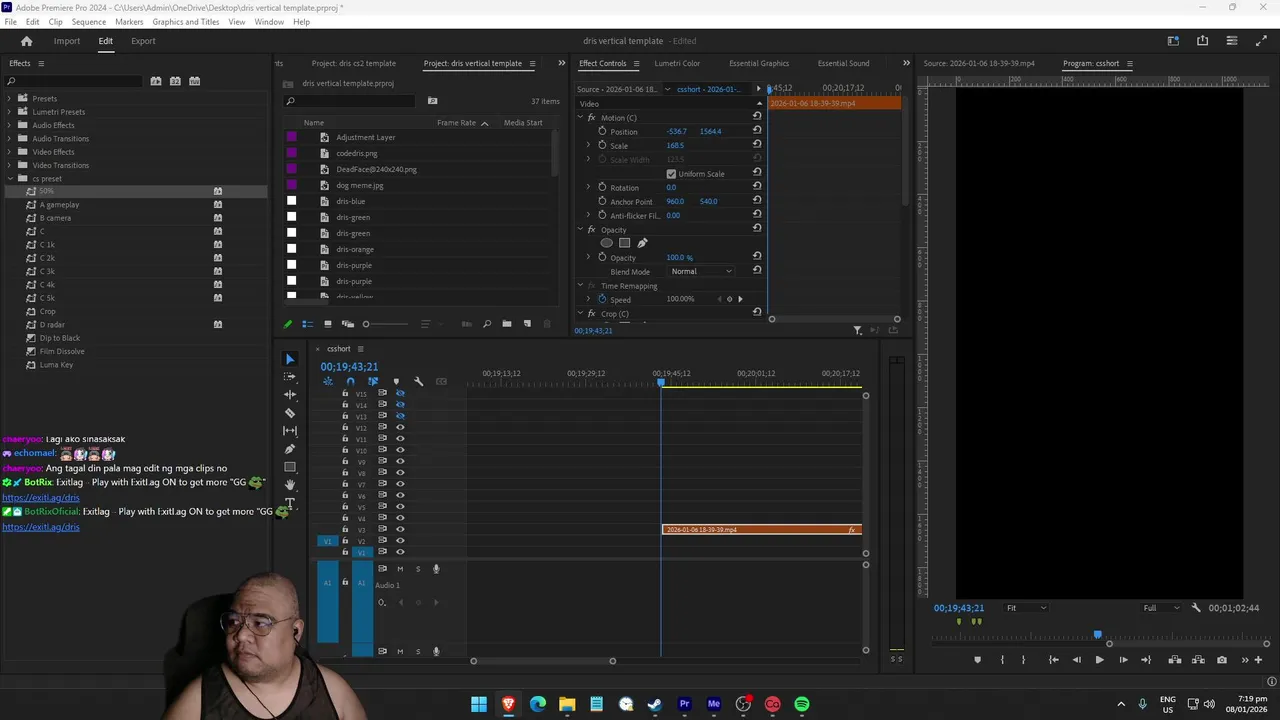1280x720 pixels.
Task: Open the Fit zoom level dropdown
Action: [1026, 608]
